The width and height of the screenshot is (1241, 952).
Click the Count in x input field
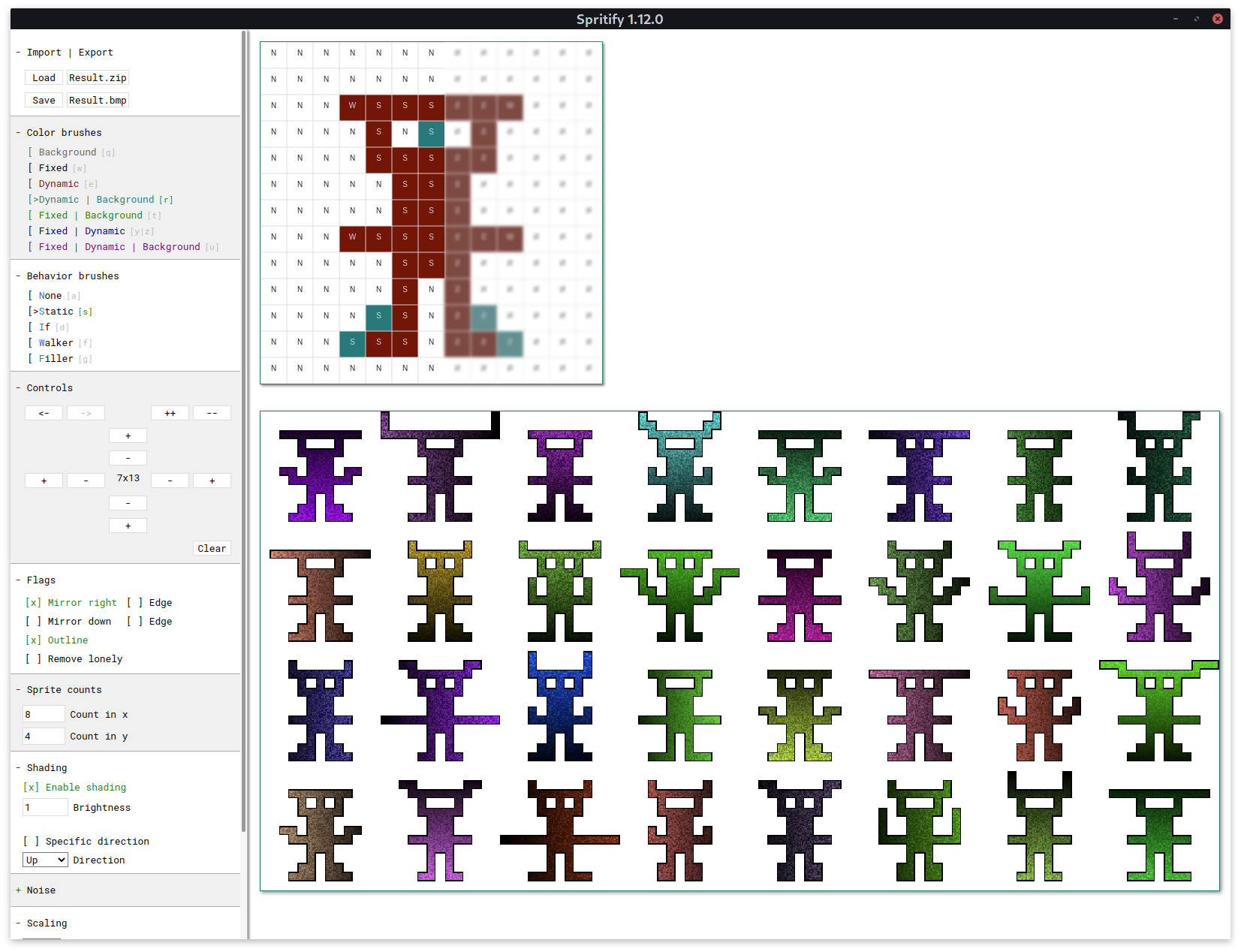pyautogui.click(x=44, y=714)
